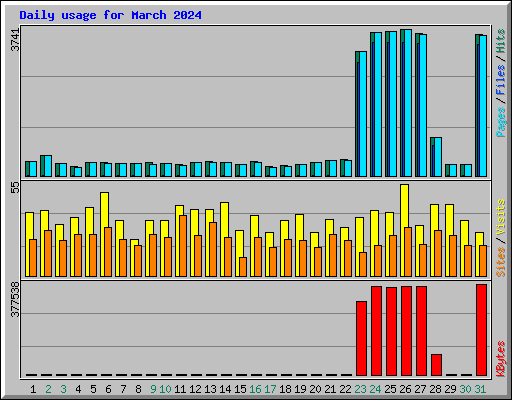Click the cyan hits bar for day 31
This screenshot has height=400, width=512.
click(483, 106)
